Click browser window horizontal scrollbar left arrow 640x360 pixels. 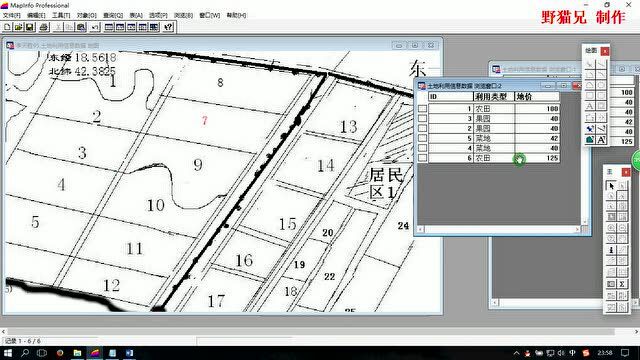coord(420,229)
